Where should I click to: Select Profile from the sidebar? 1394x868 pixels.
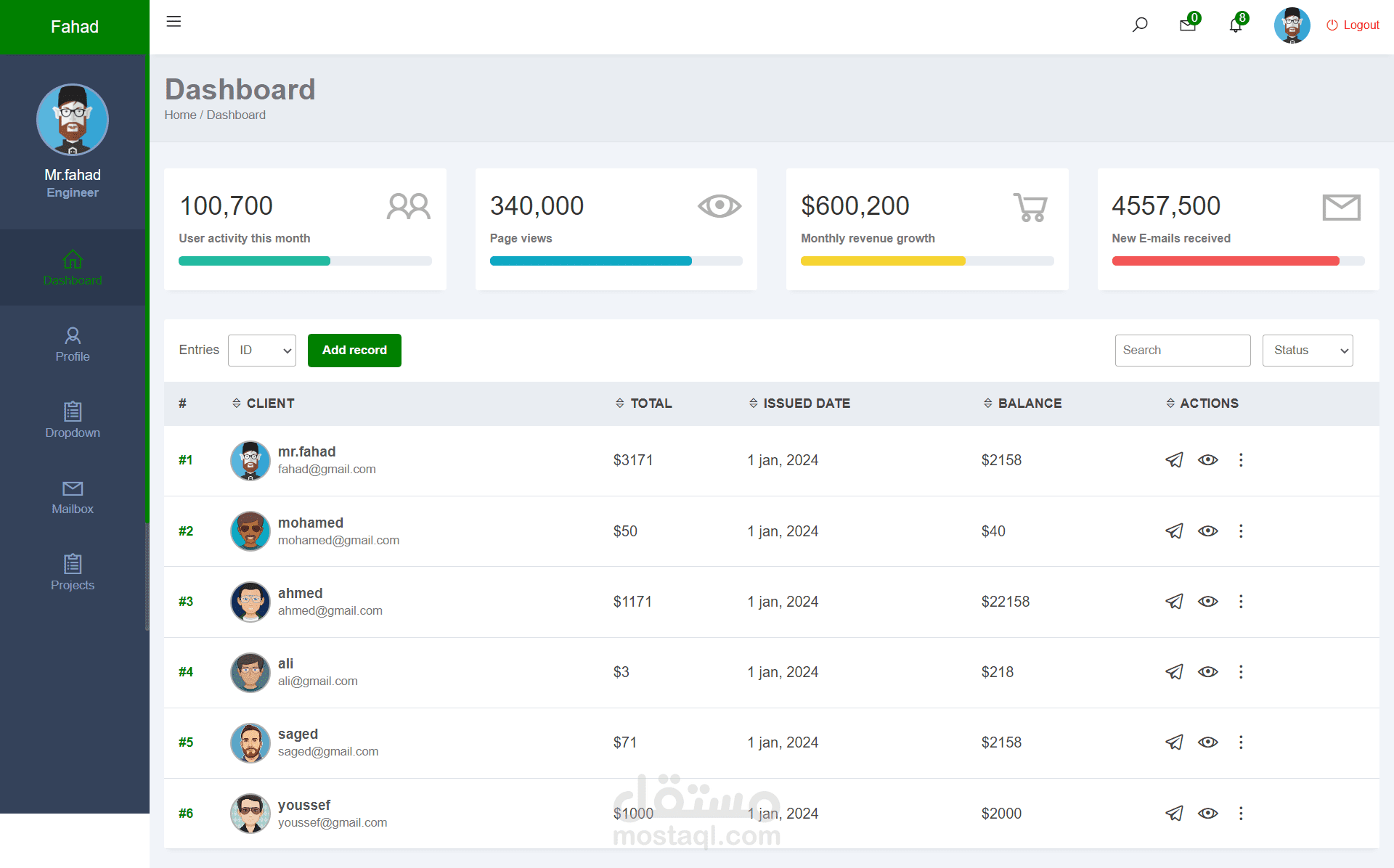[73, 344]
